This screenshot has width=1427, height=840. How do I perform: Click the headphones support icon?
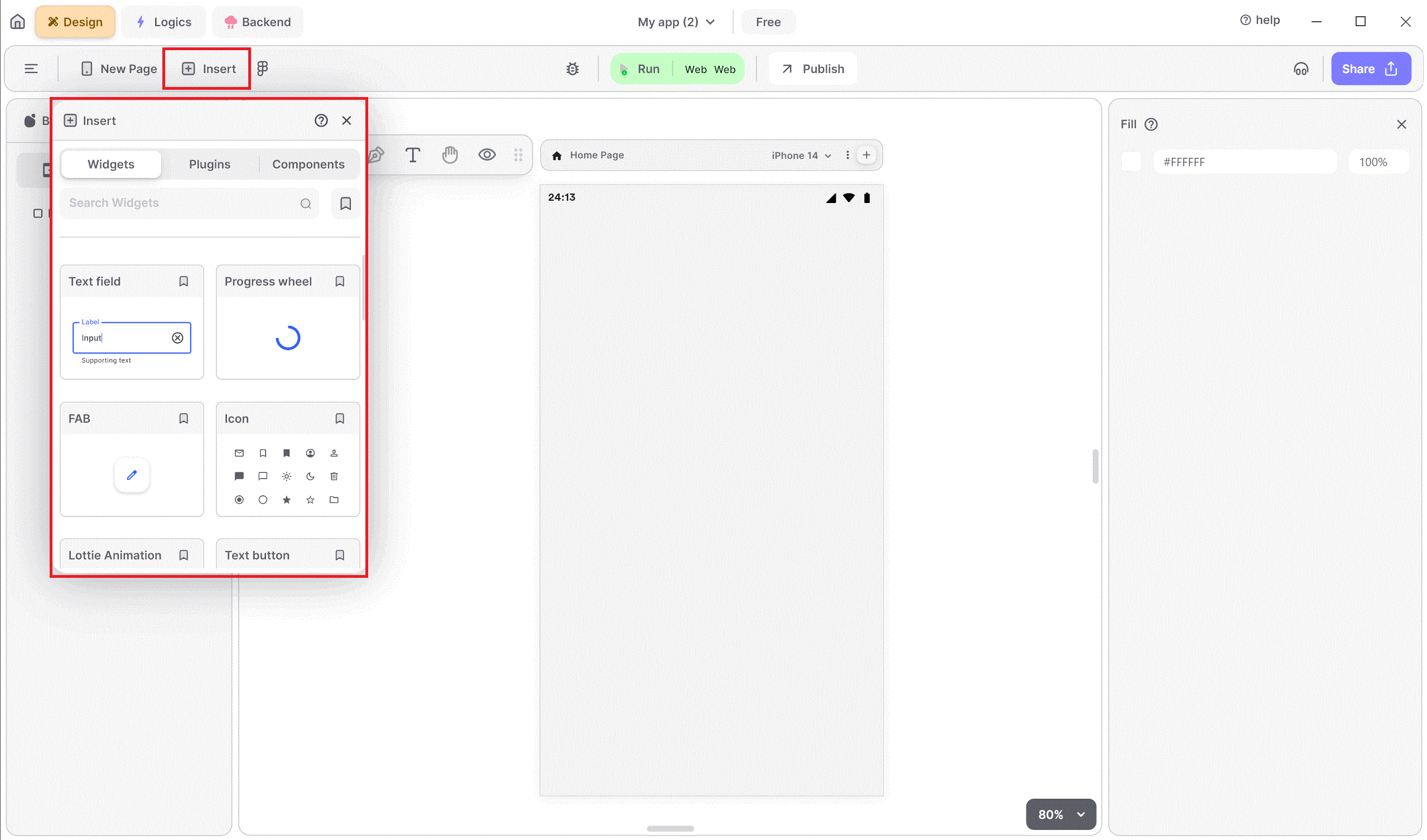pyautogui.click(x=1301, y=69)
